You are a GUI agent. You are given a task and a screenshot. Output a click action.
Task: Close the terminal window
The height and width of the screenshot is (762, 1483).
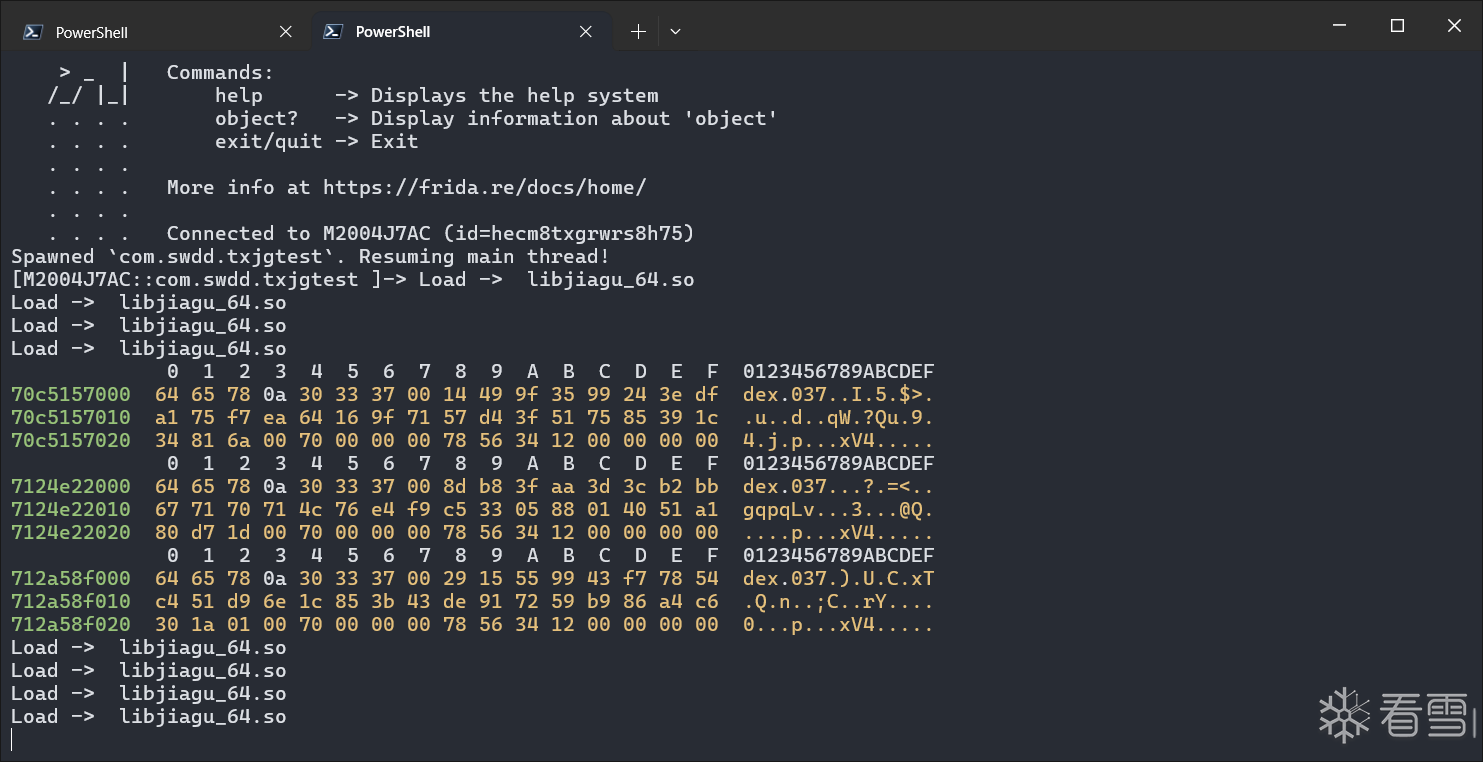pyautogui.click(x=1454, y=26)
